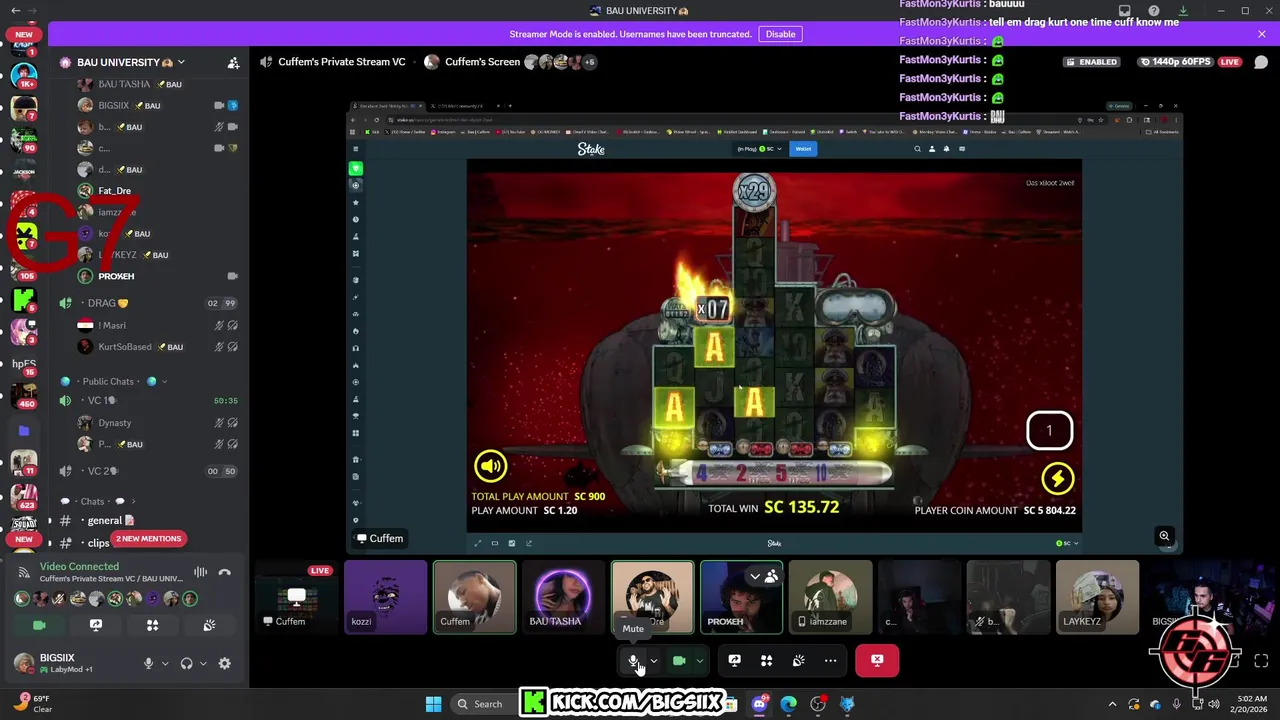Open input device arrow next to user mic
This screenshot has width=1280, height=720.
coord(165,663)
